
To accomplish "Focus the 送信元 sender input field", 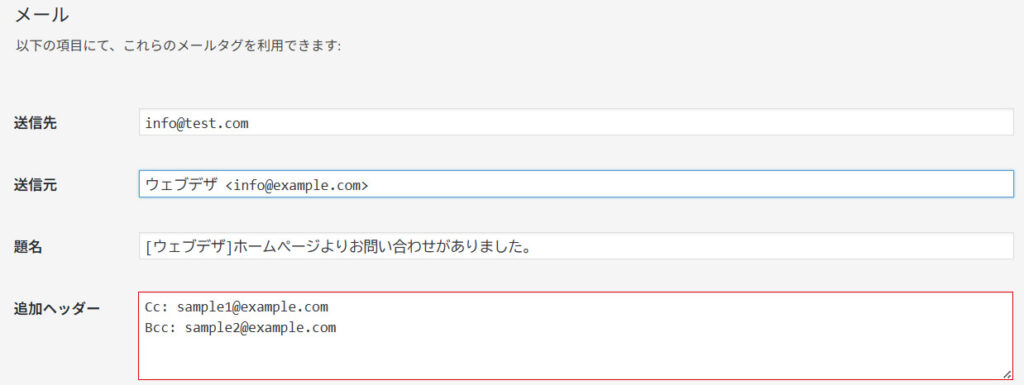I will tap(576, 185).
